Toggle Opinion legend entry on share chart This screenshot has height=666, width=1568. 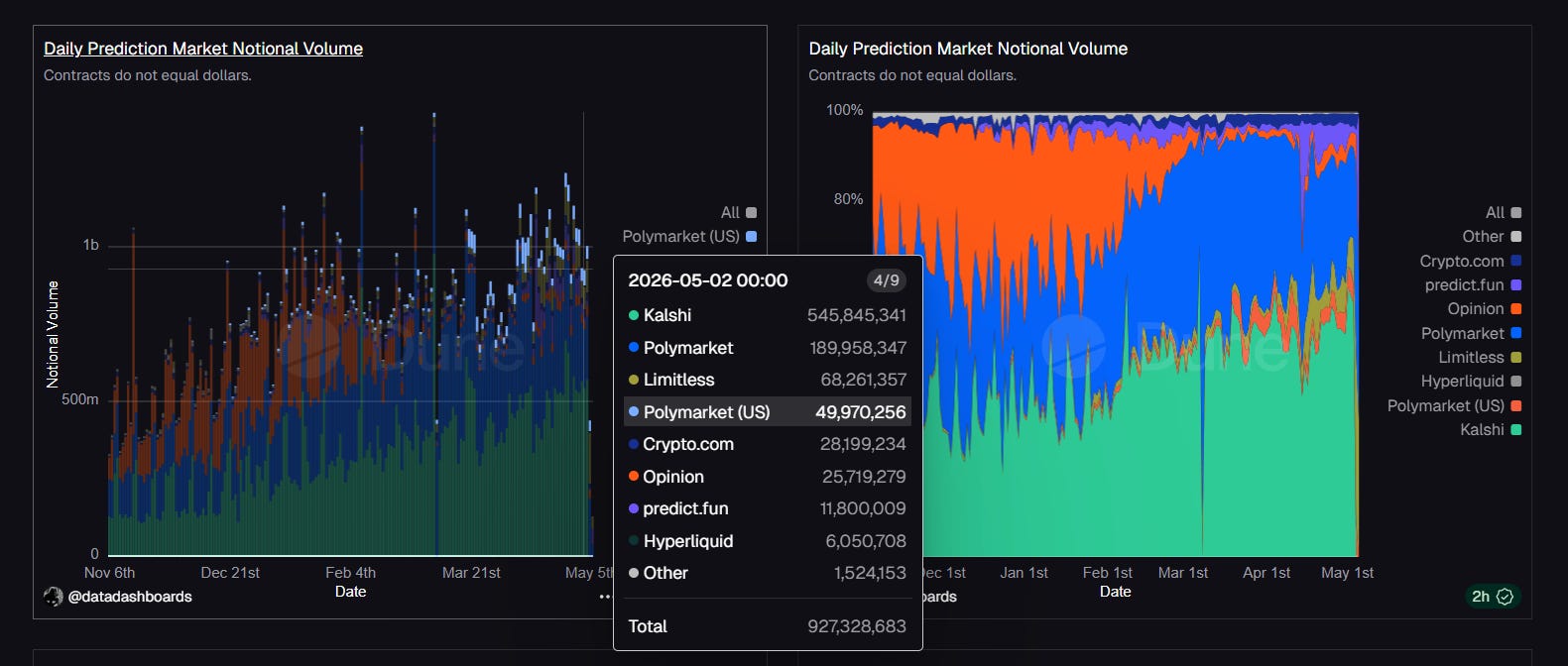point(1485,309)
